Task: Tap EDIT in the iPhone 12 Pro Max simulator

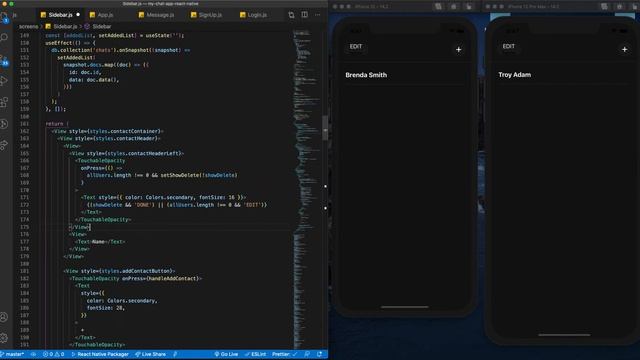Action: coord(509,46)
